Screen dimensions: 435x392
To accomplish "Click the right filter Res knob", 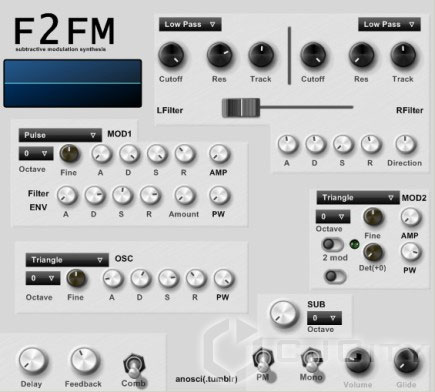I will (x=362, y=55).
